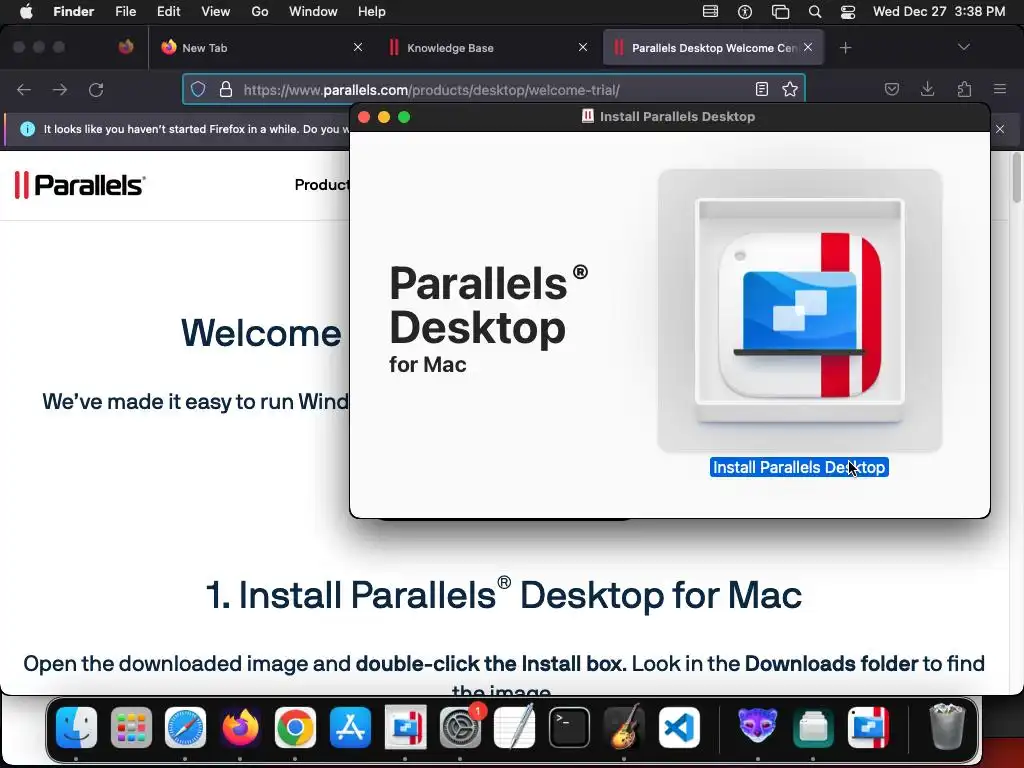Open Launchpad from the Dock

click(131, 727)
